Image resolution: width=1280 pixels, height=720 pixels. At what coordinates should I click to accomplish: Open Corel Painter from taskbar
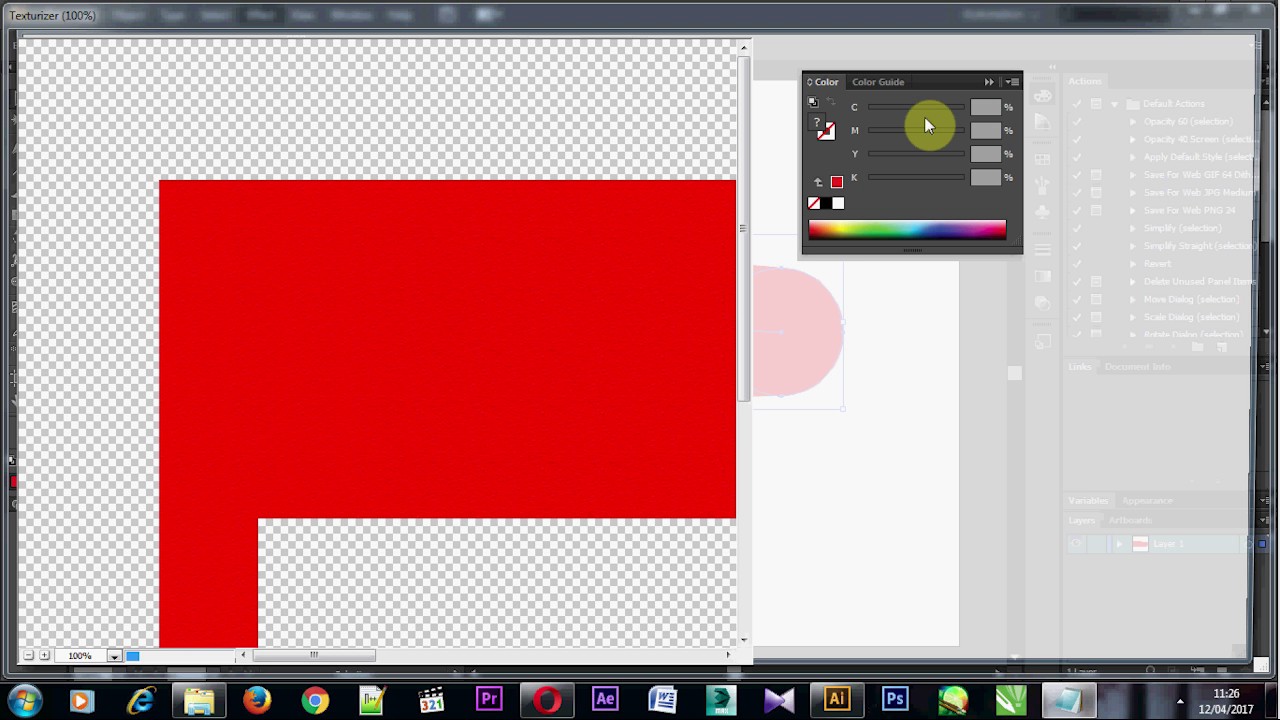click(x=953, y=700)
